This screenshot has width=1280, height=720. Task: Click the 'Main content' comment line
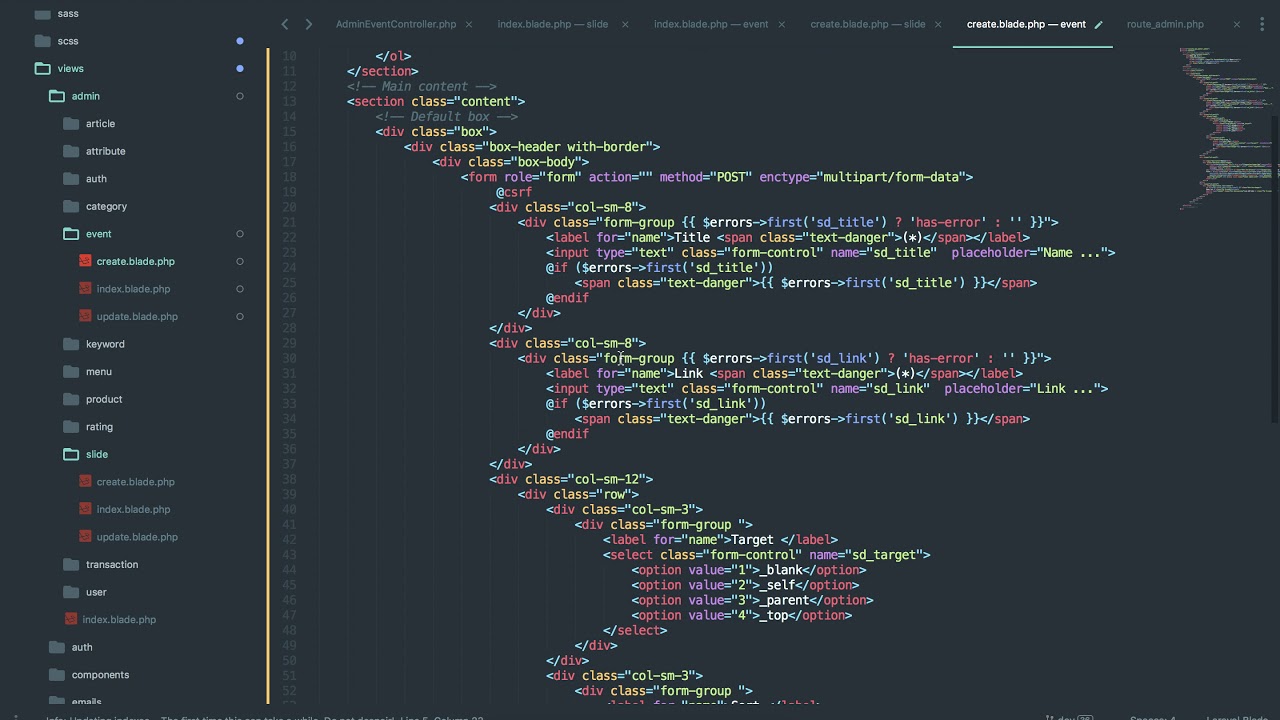click(x=421, y=86)
